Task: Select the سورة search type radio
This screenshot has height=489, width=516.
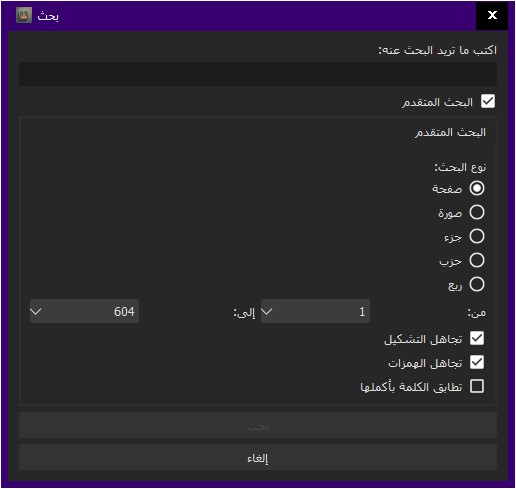Action: click(477, 212)
